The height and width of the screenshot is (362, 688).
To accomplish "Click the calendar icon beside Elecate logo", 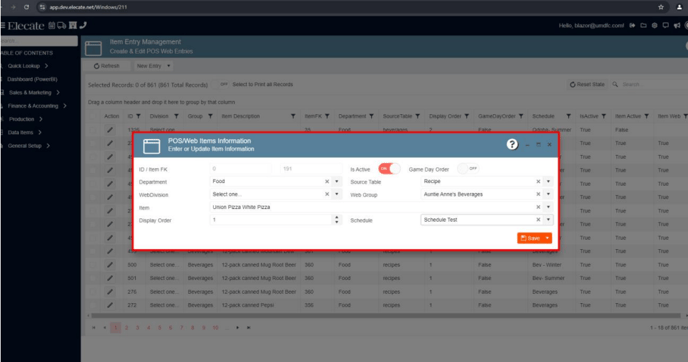I will pos(51,25).
